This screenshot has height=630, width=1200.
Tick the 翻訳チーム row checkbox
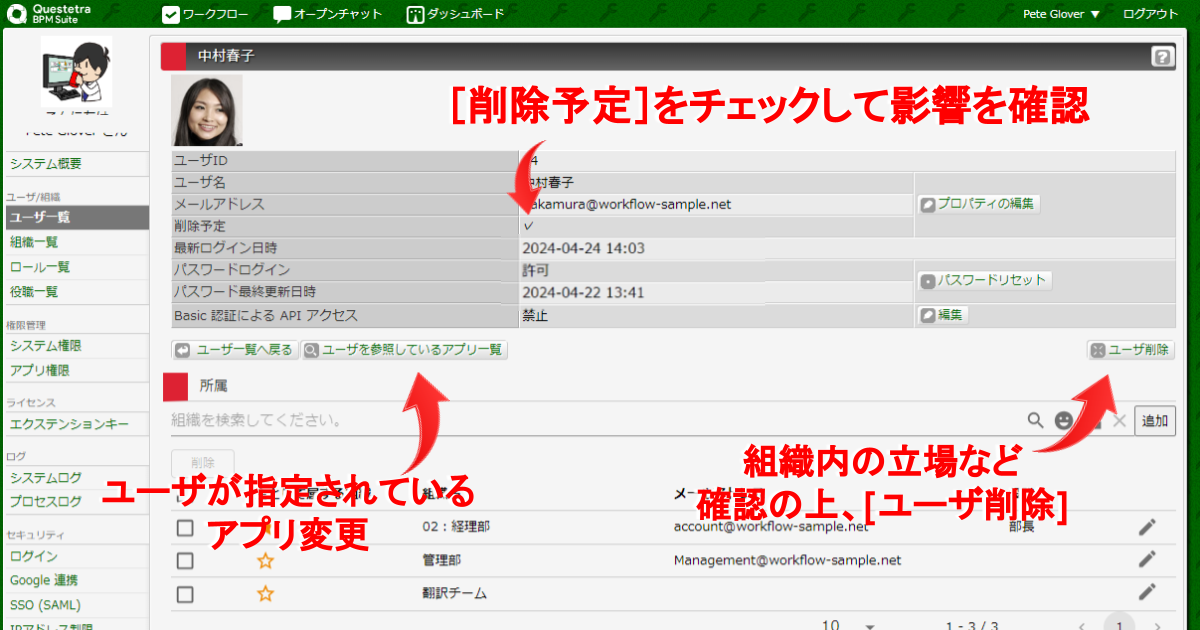tap(185, 594)
